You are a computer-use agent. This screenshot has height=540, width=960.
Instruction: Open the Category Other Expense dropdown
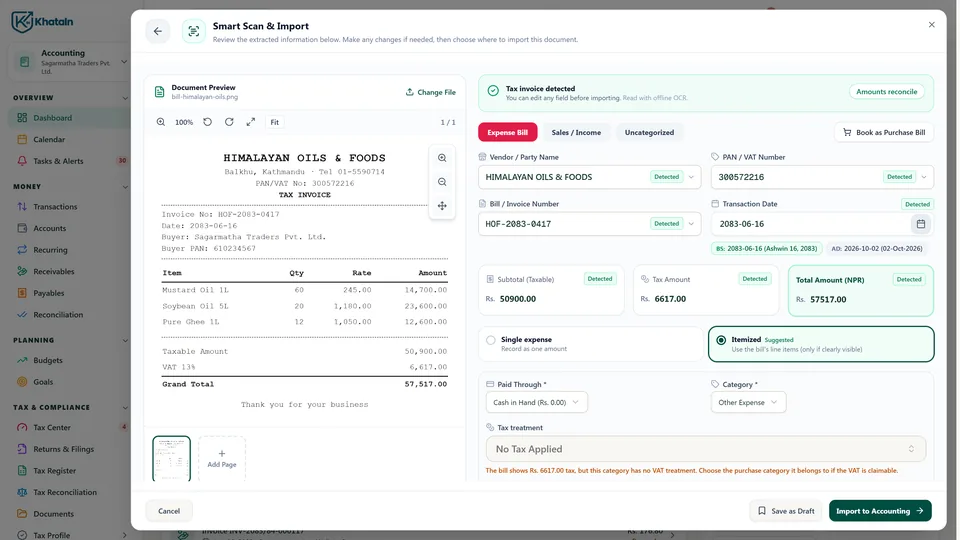tap(748, 402)
